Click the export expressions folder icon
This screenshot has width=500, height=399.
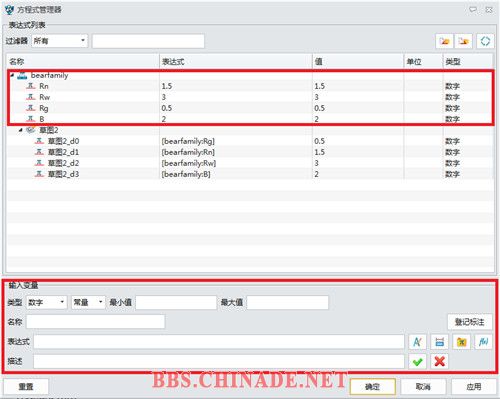click(464, 41)
